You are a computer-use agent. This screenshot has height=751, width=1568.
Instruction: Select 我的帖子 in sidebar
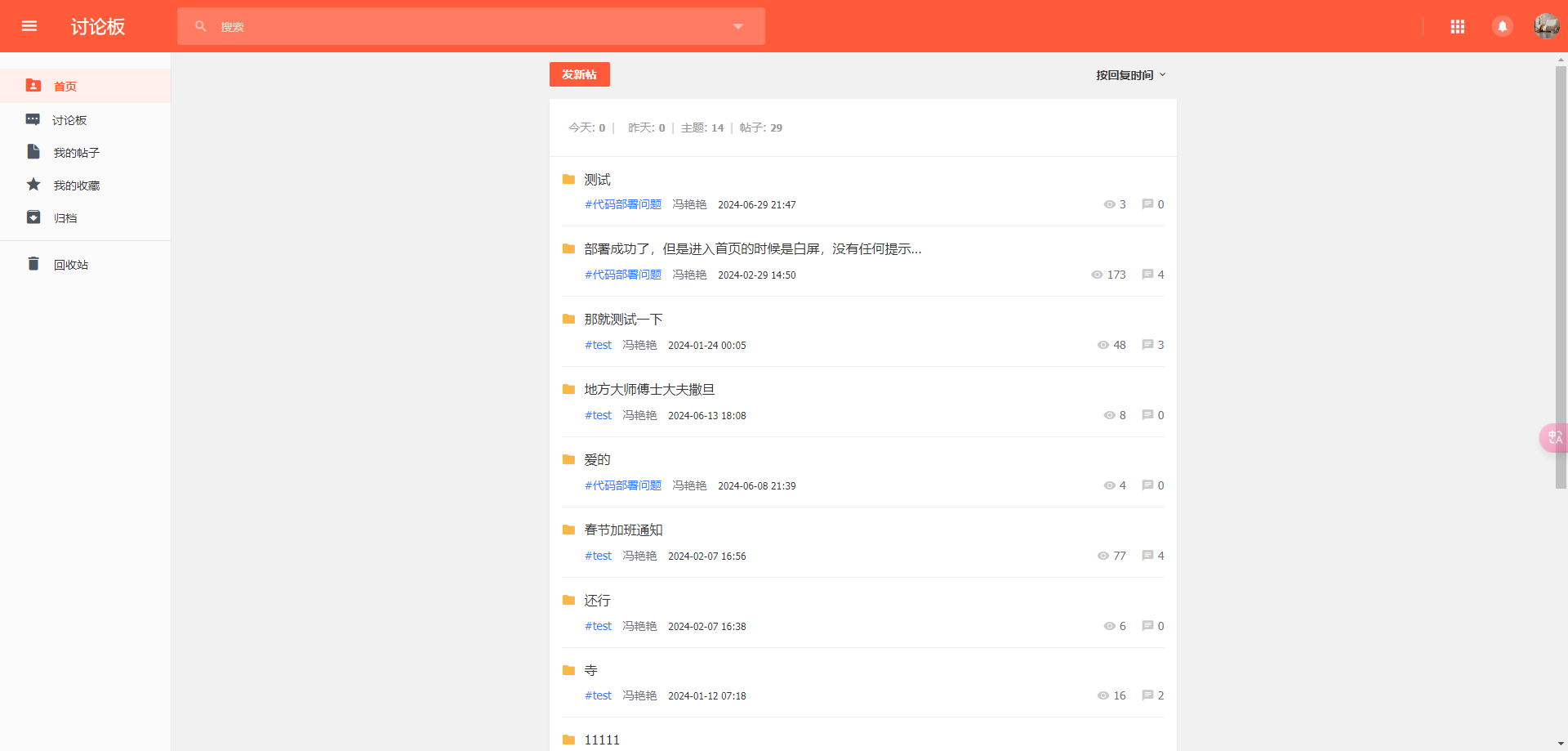coord(85,152)
